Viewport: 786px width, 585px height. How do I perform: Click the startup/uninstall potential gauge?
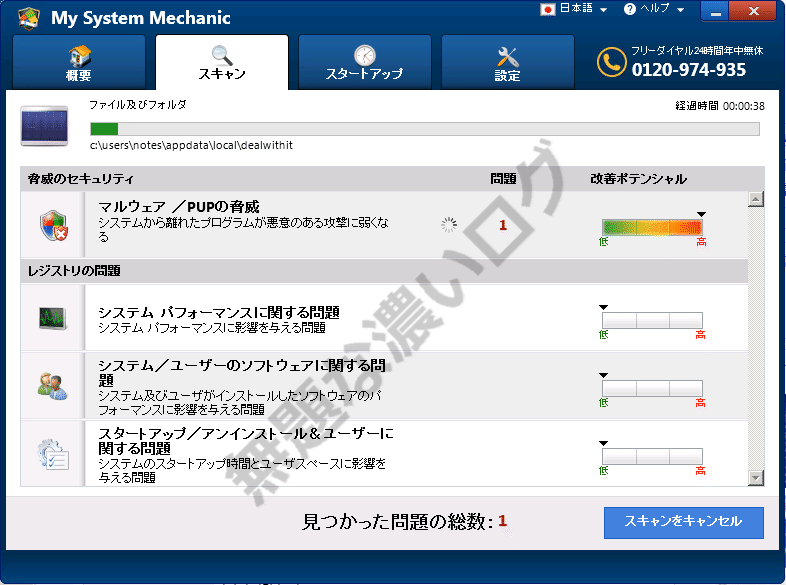(652, 456)
